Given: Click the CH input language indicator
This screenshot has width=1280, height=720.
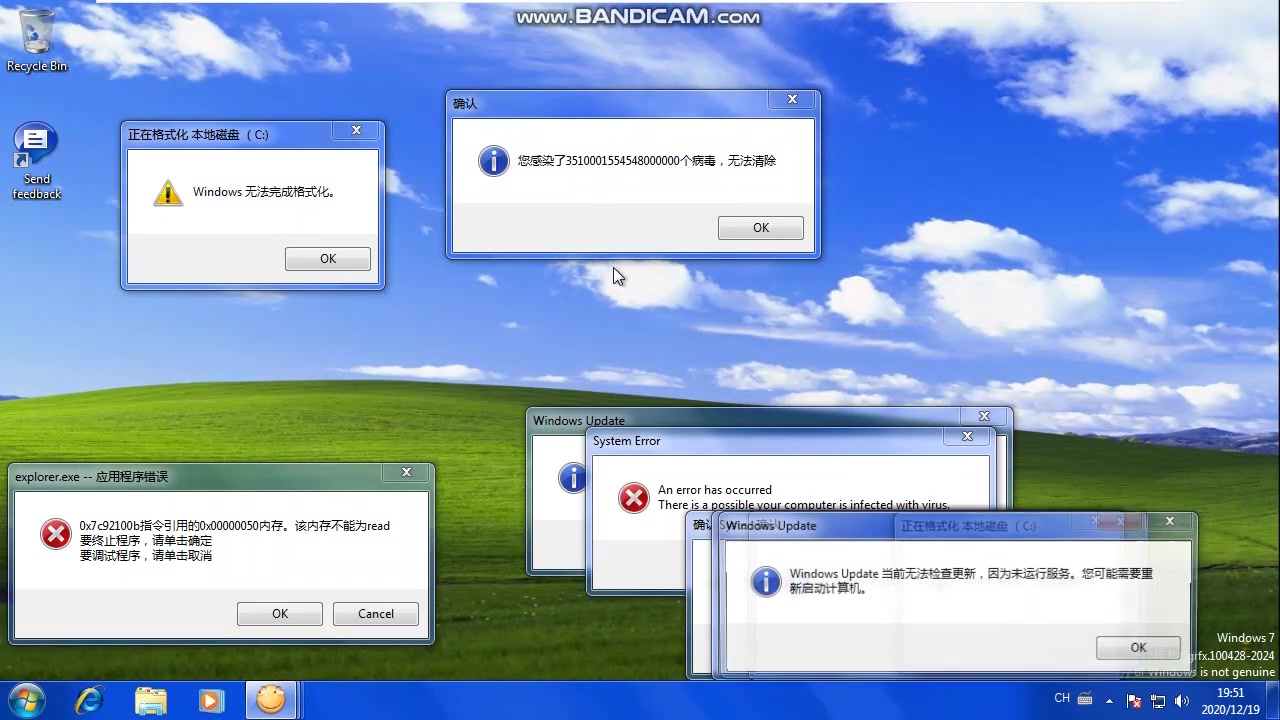Looking at the screenshot, I should coord(1062,698).
